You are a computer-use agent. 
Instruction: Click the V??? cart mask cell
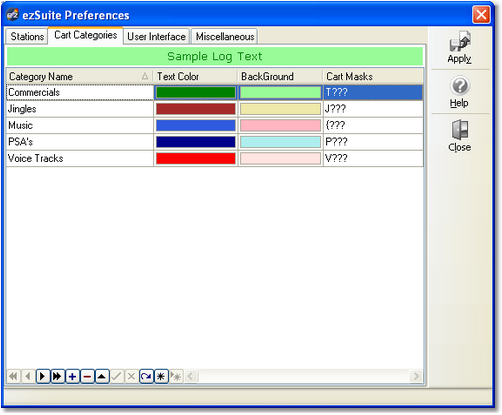373,158
